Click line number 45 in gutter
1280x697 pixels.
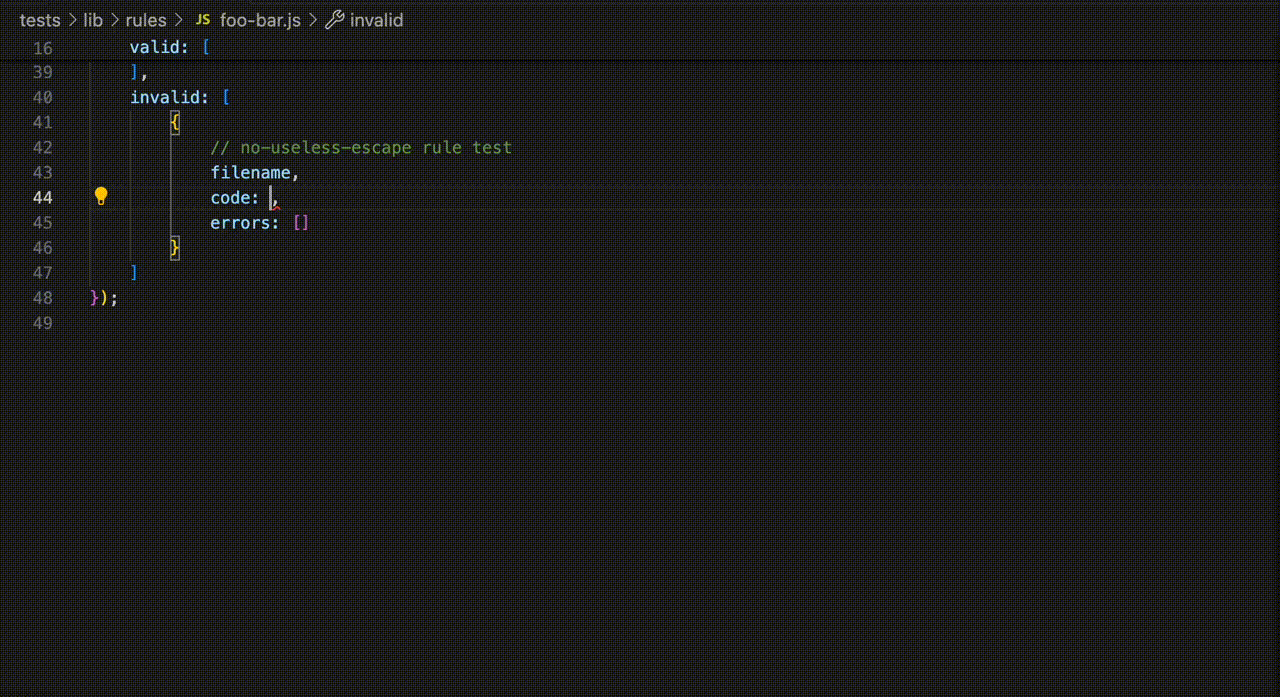(x=43, y=223)
